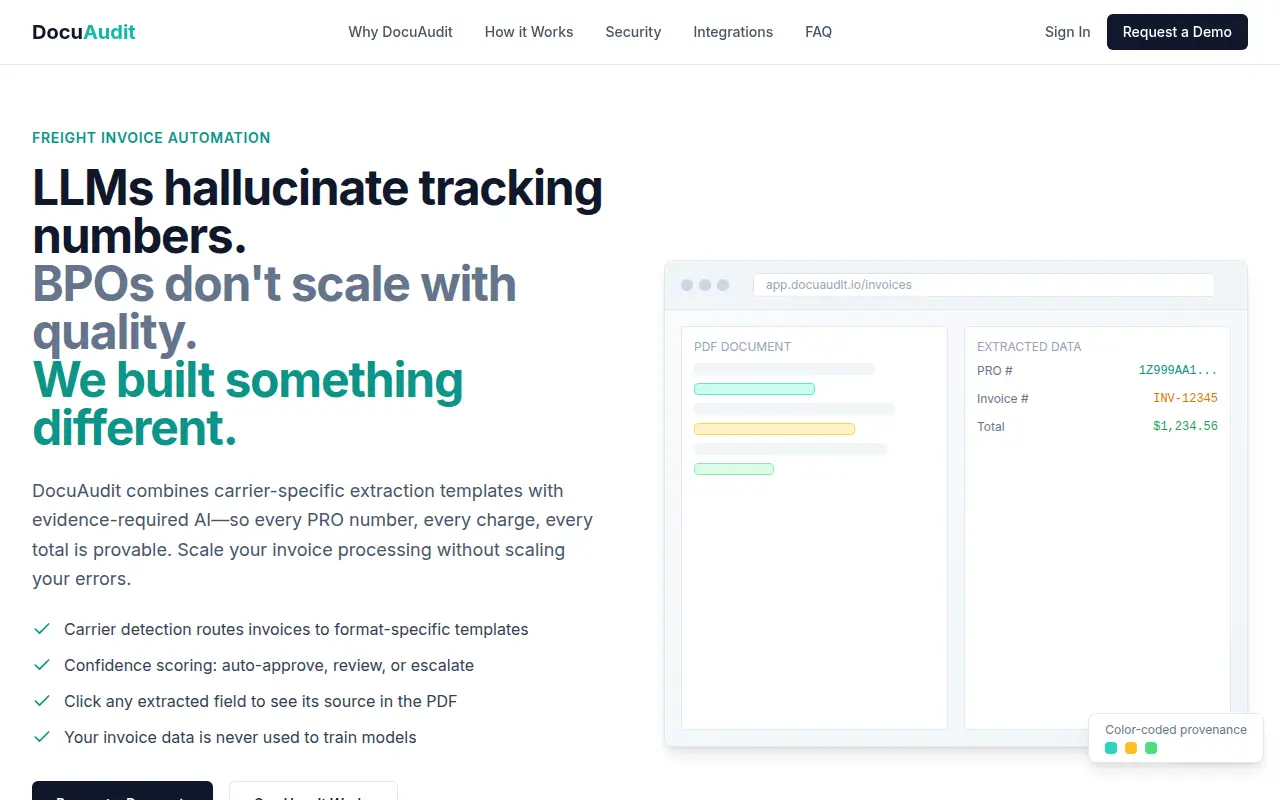Click checkmark icon beside Confidence scoring line
Screen dimensions: 1280x800
pos(42,665)
